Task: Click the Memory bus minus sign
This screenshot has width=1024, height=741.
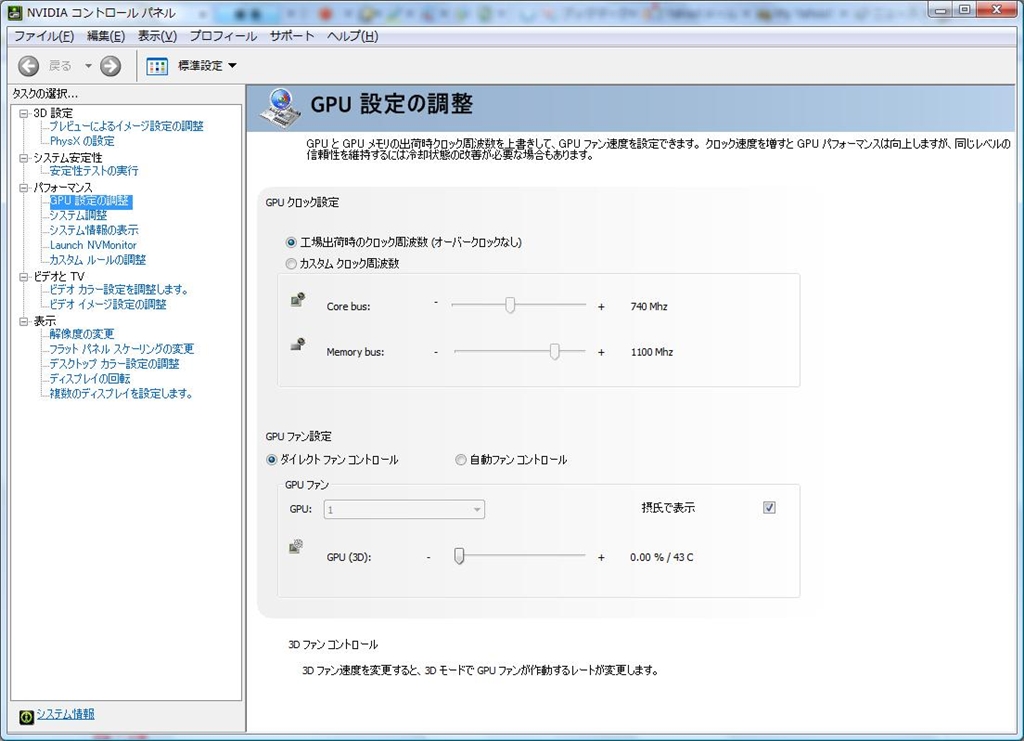Action: (436, 352)
